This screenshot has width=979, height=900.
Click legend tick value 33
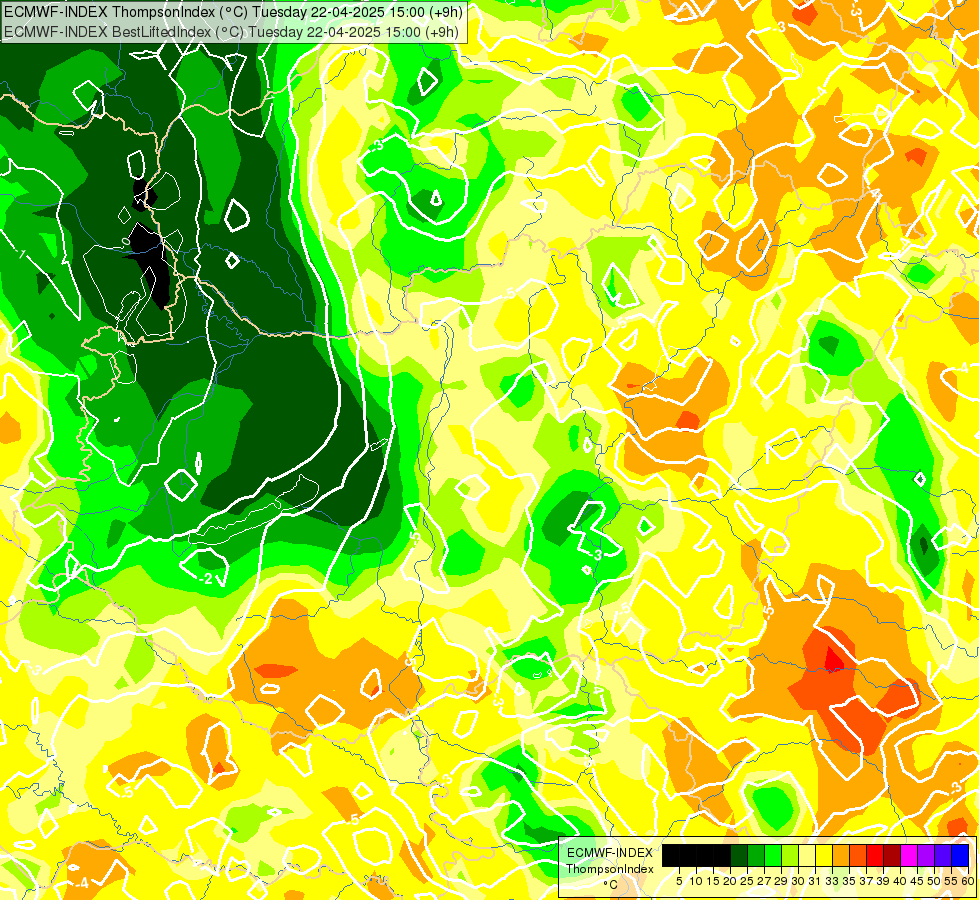(832, 881)
